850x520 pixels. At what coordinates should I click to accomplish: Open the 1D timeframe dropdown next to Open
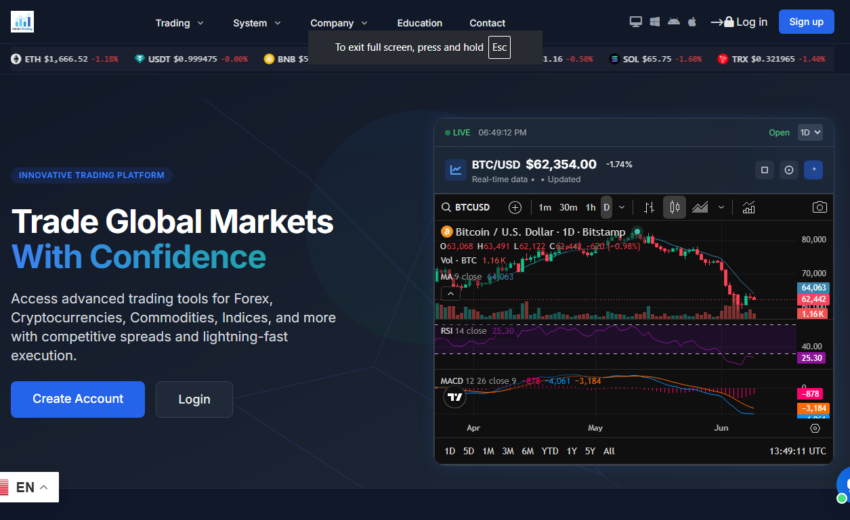point(810,132)
